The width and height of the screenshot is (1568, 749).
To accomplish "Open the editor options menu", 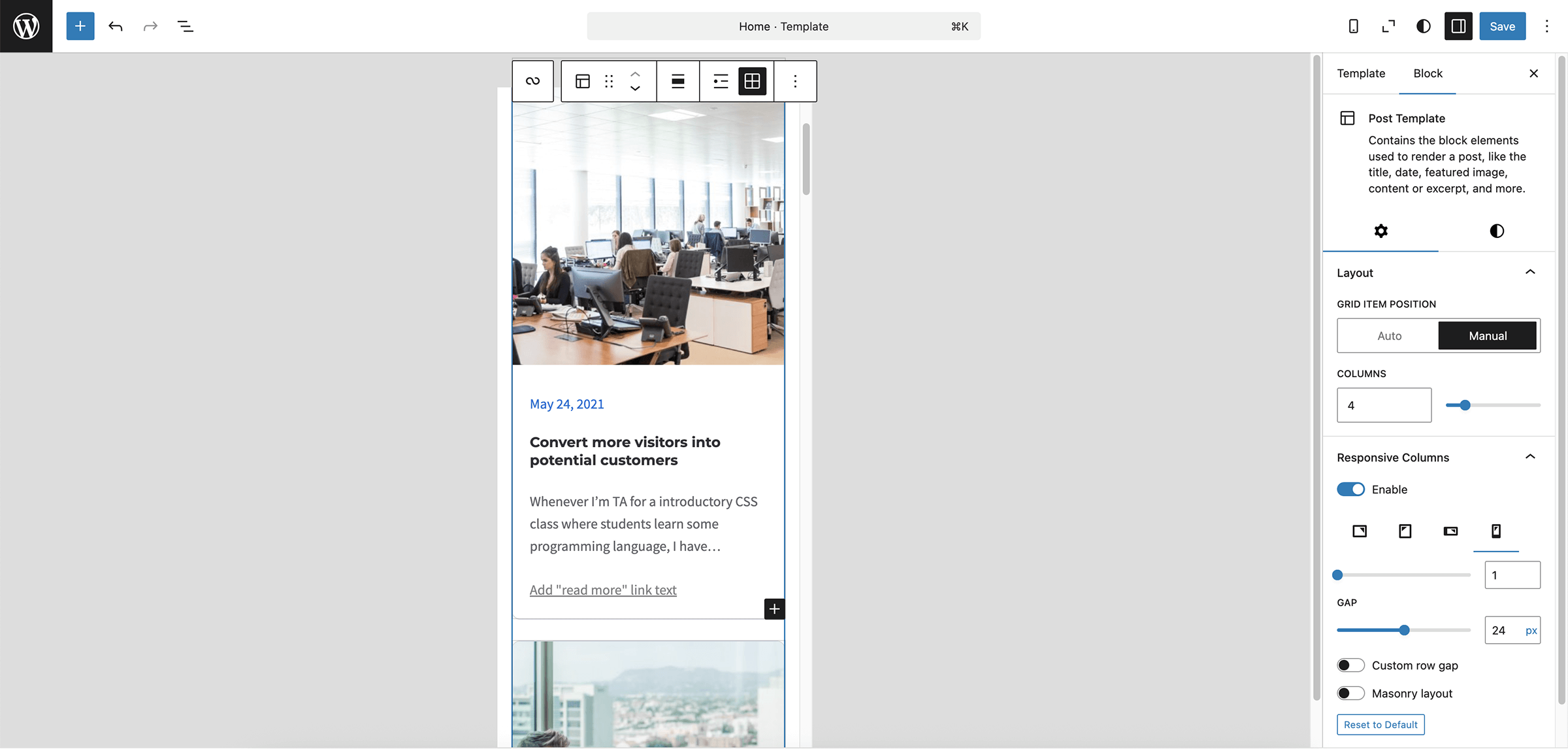I will [x=1546, y=26].
